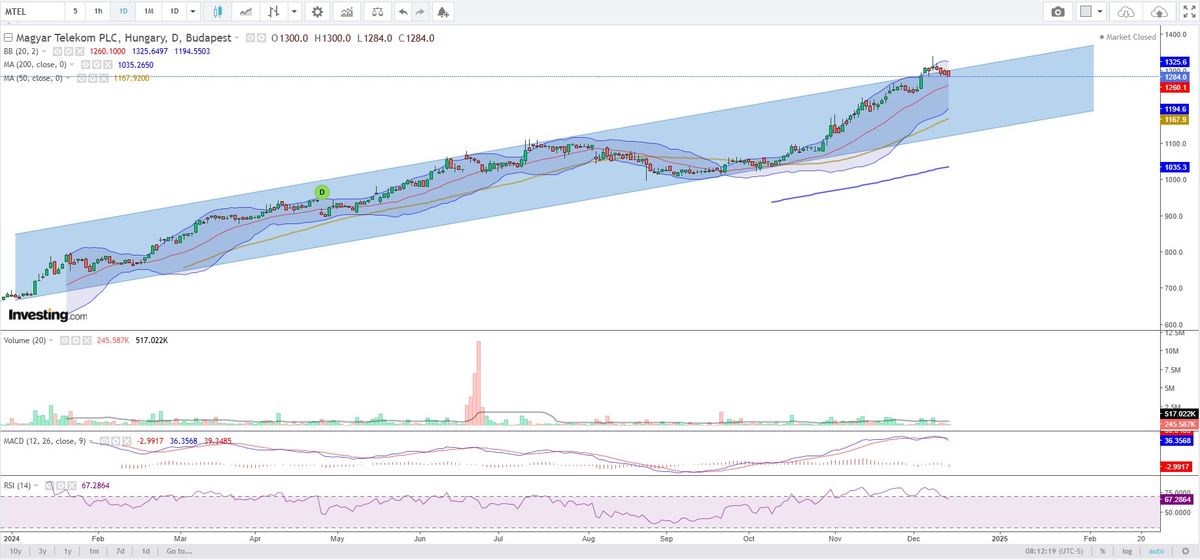Expand Volume (20) options arrow
This screenshot has height=560, width=1200.
coord(51,341)
